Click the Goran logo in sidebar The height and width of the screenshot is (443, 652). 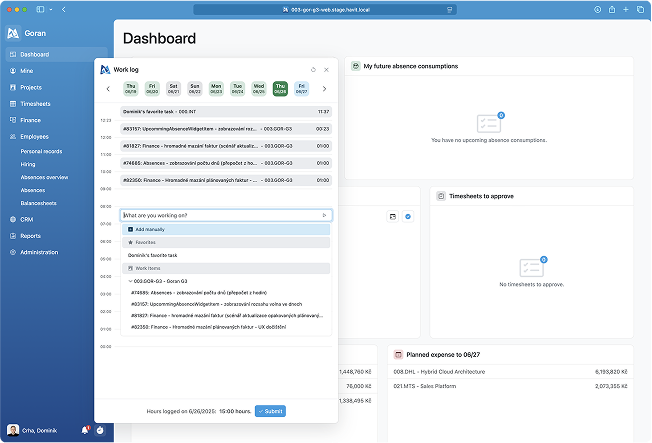coord(13,33)
